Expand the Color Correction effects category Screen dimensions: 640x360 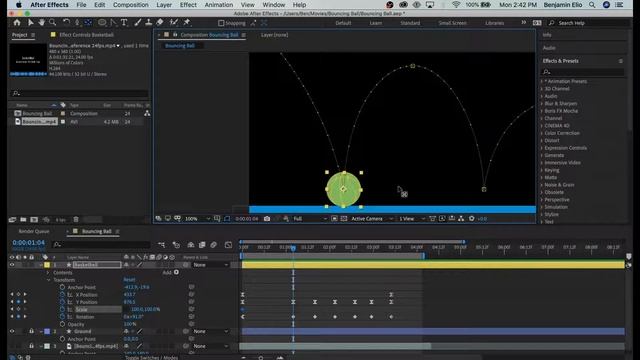click(542, 133)
